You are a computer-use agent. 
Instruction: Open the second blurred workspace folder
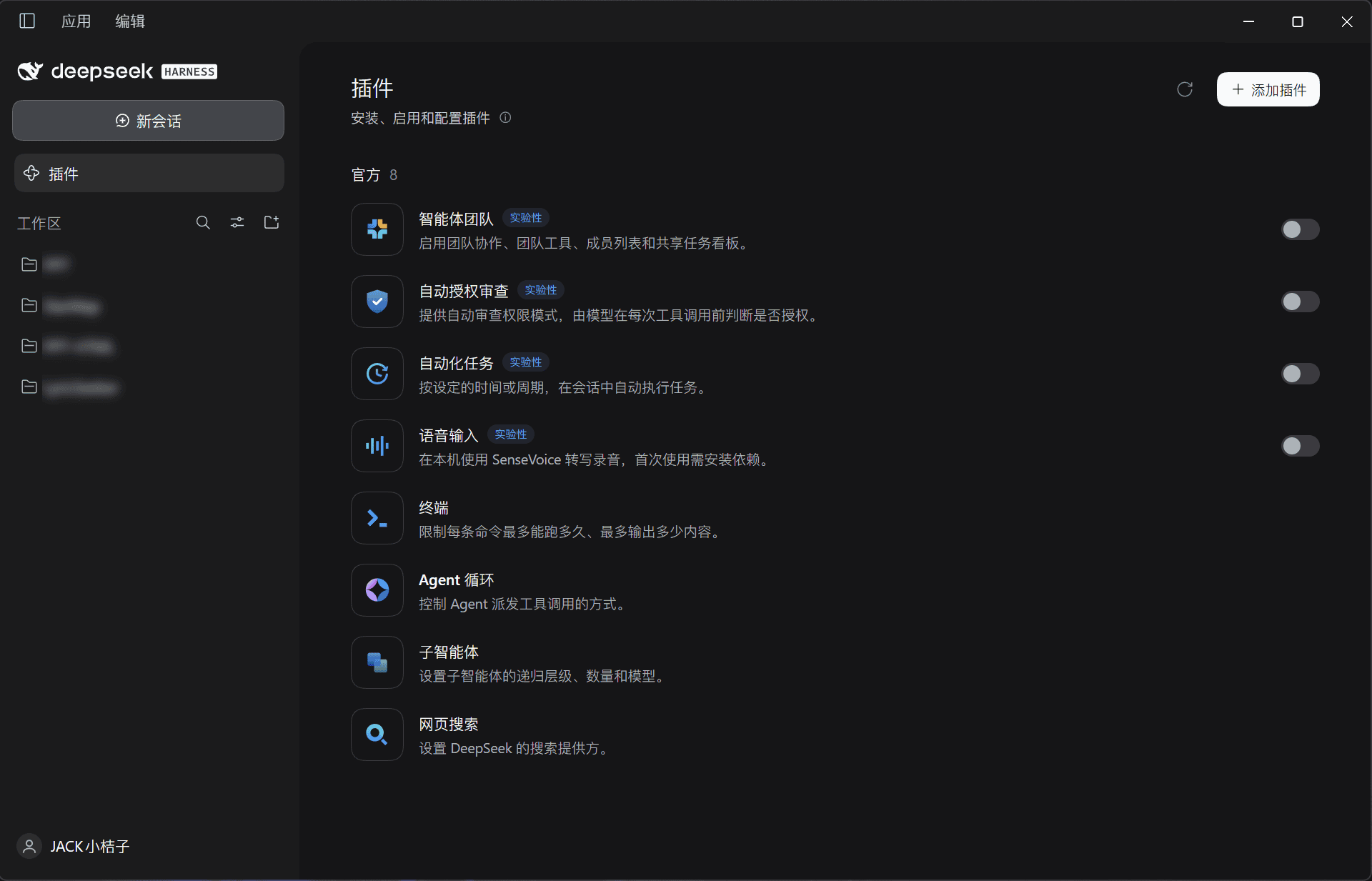60,306
